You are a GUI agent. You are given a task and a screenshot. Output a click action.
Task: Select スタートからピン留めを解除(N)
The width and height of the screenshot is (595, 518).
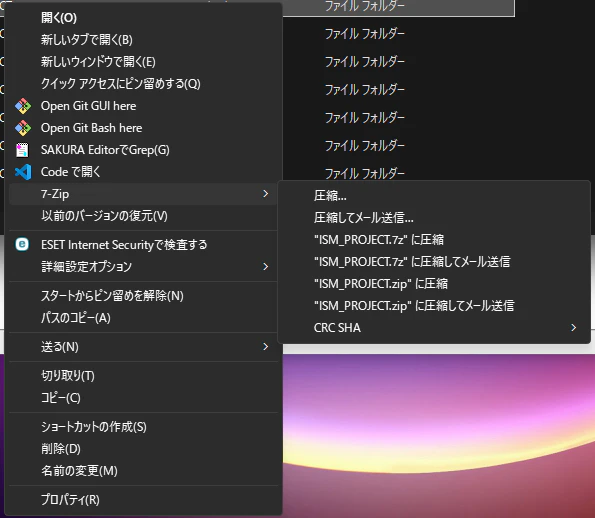coord(143,296)
